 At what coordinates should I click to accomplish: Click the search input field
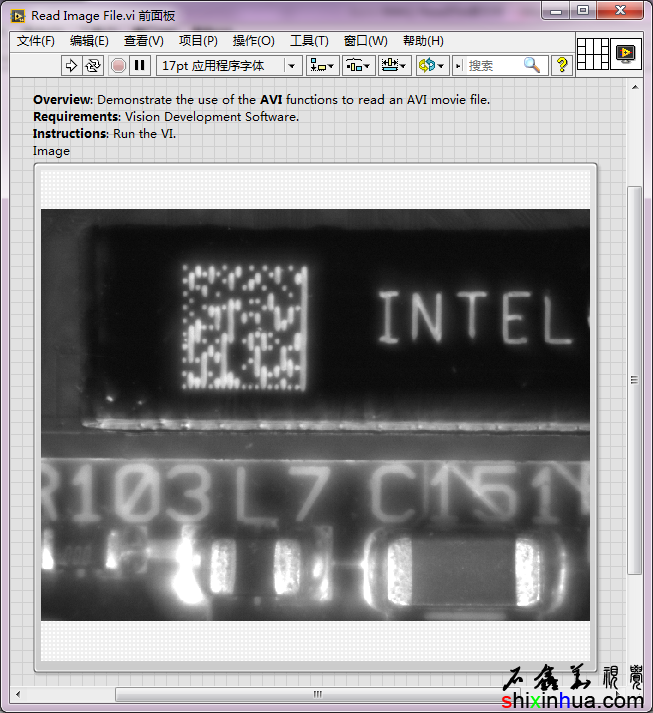coord(493,65)
